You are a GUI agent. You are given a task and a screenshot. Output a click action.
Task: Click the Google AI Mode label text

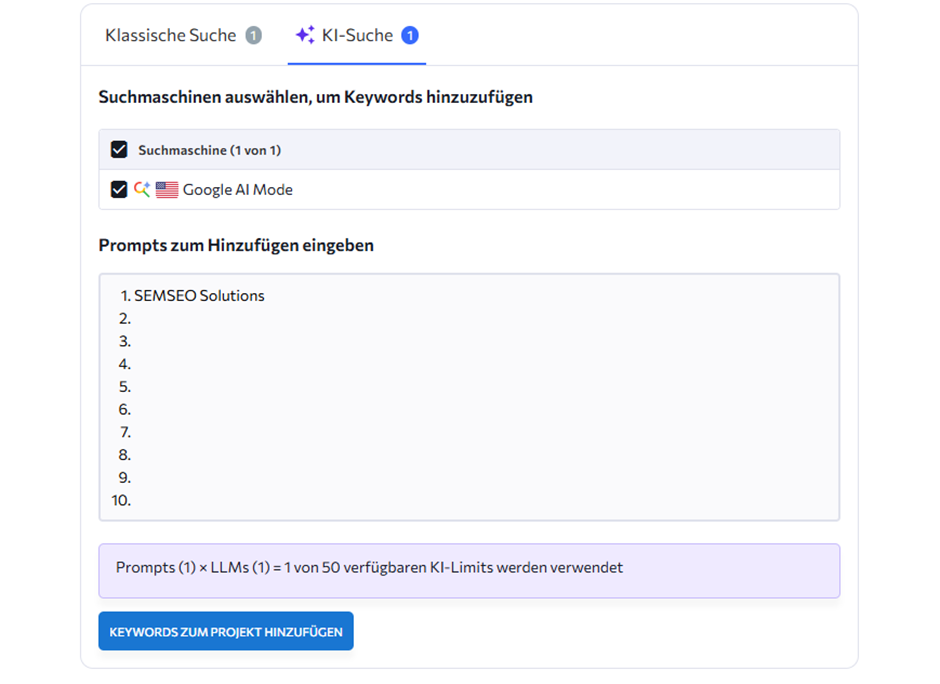[x=237, y=189]
